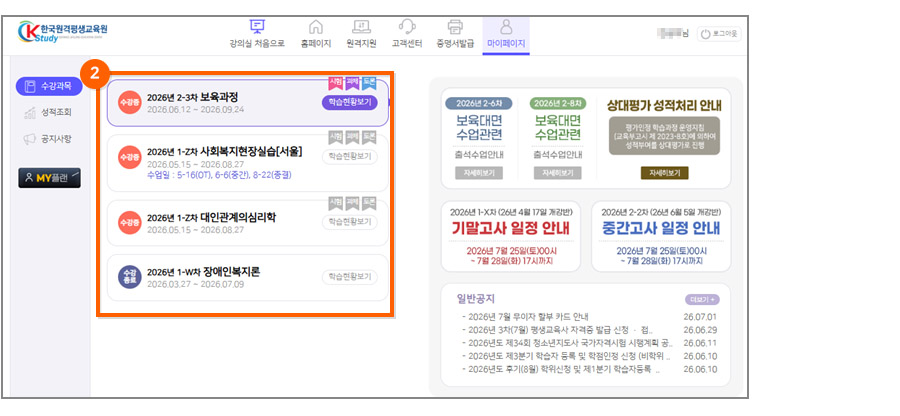Click the notice date 26.07.01

tap(700, 317)
